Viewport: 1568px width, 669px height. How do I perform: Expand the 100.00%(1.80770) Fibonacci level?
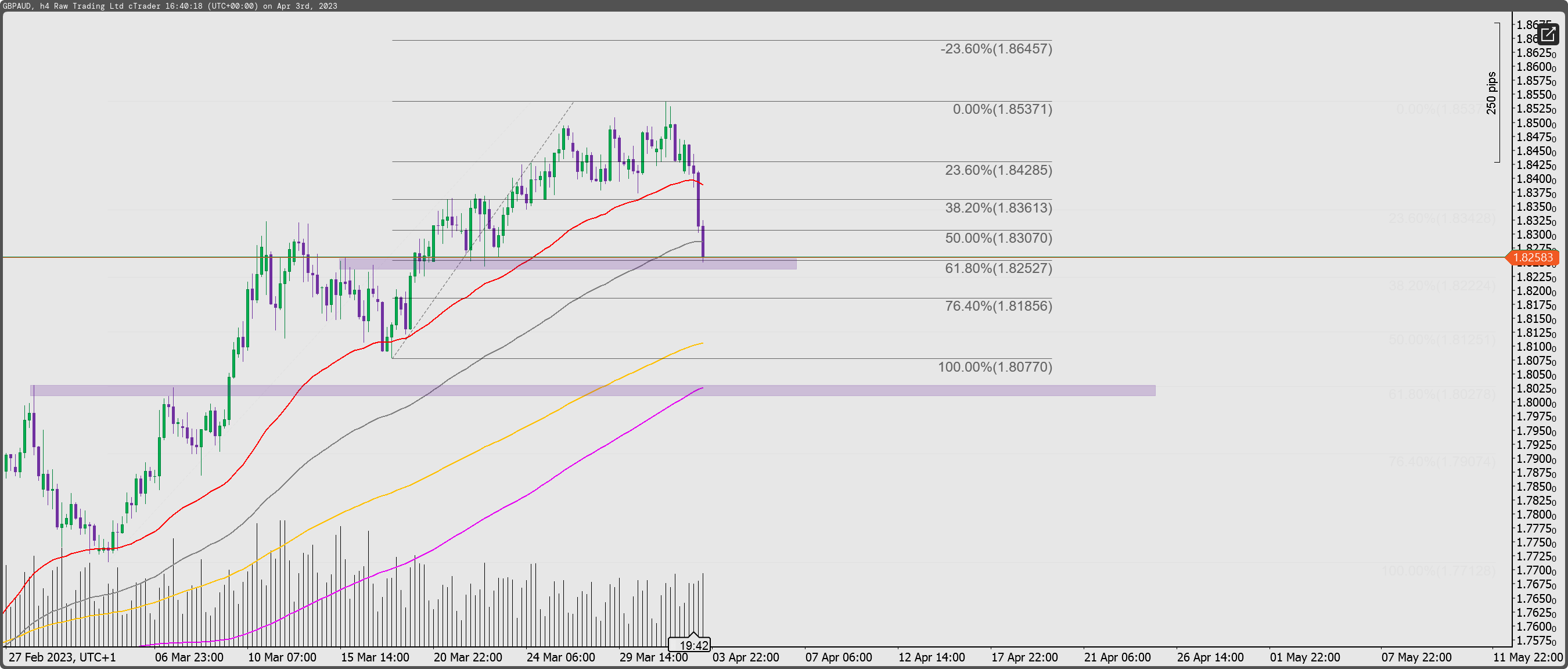[x=997, y=367]
